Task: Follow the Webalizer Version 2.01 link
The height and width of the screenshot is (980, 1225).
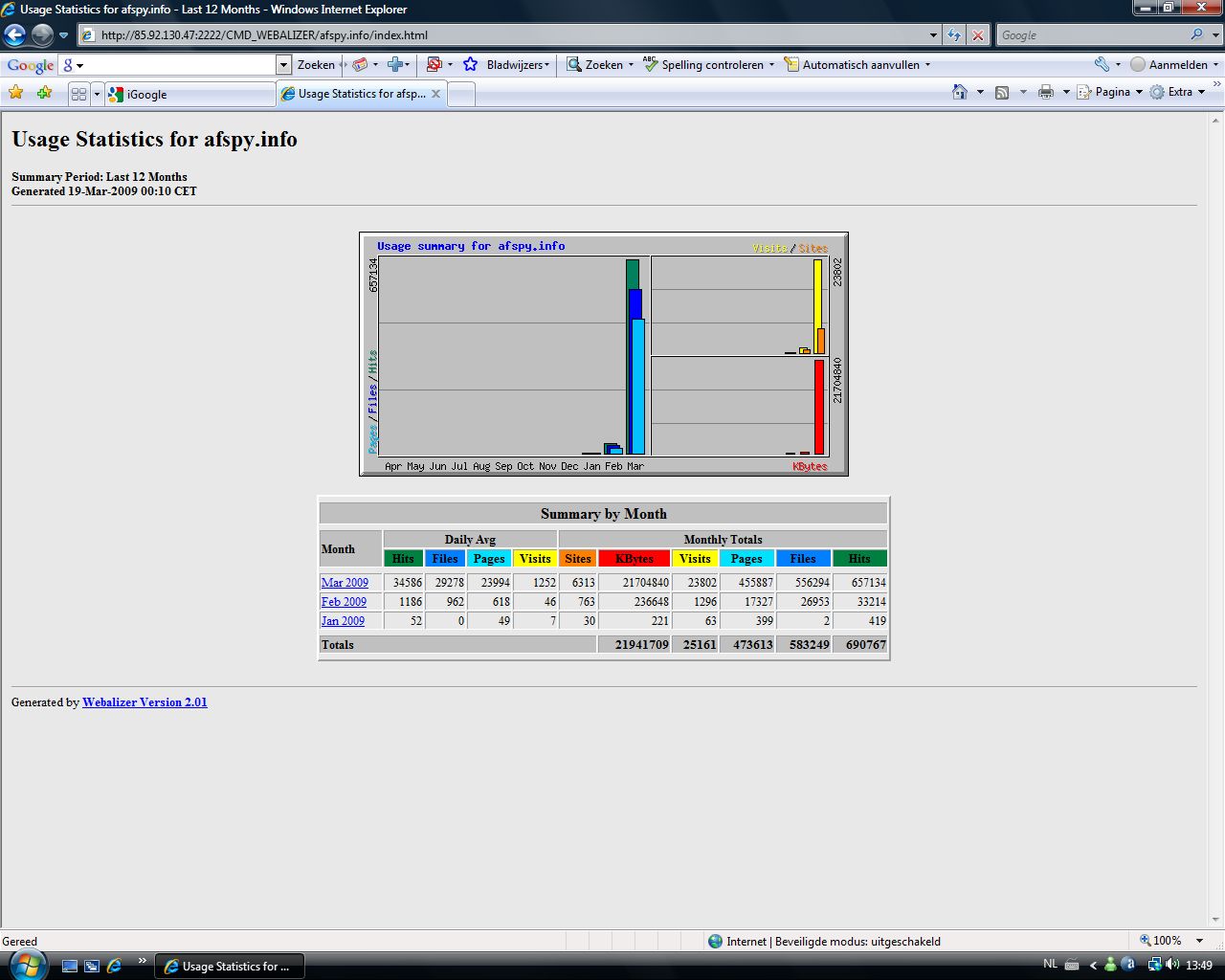Action: click(x=145, y=702)
